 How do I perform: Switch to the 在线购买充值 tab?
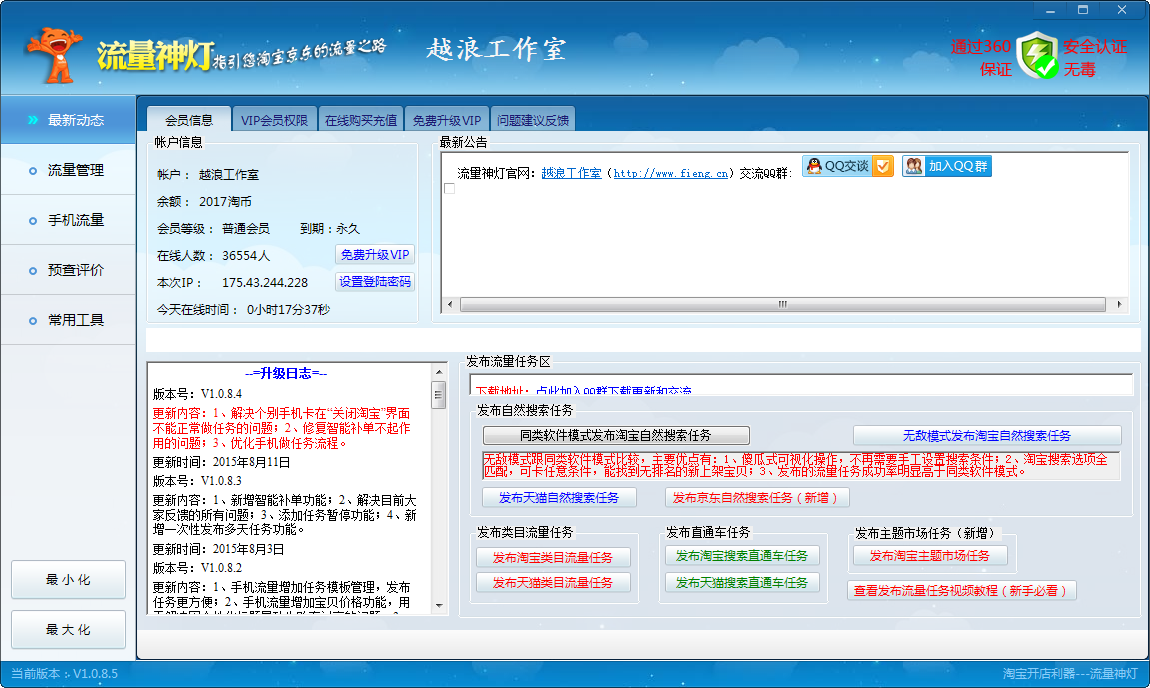pyautogui.click(x=360, y=120)
